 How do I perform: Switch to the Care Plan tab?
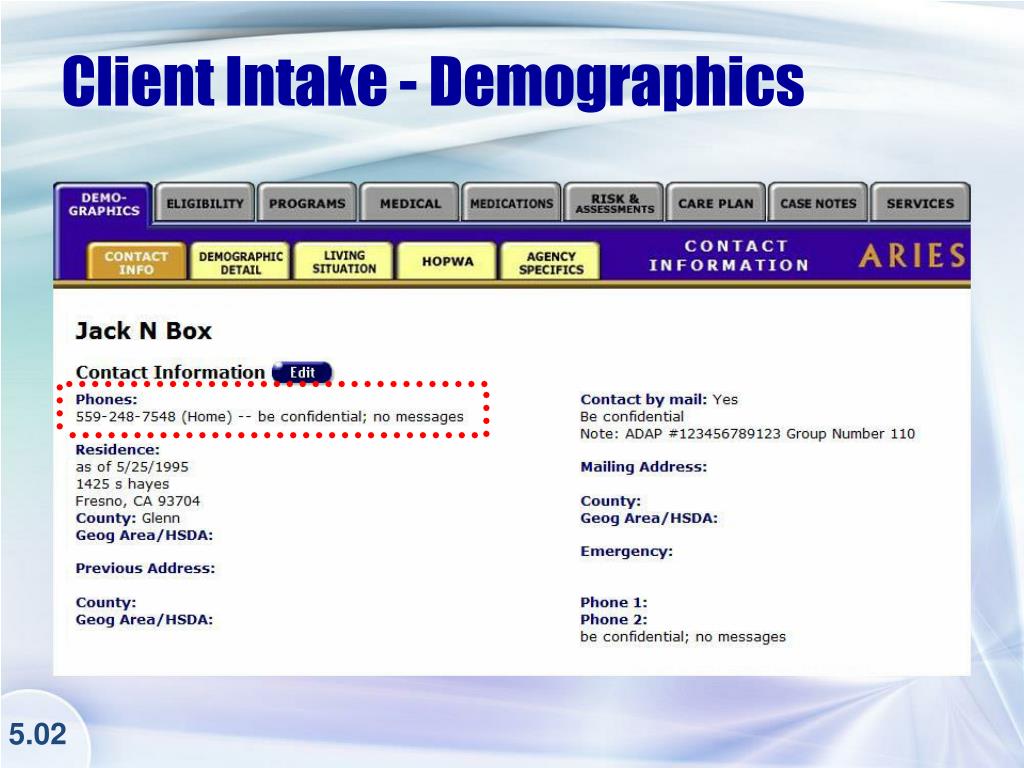coord(716,203)
